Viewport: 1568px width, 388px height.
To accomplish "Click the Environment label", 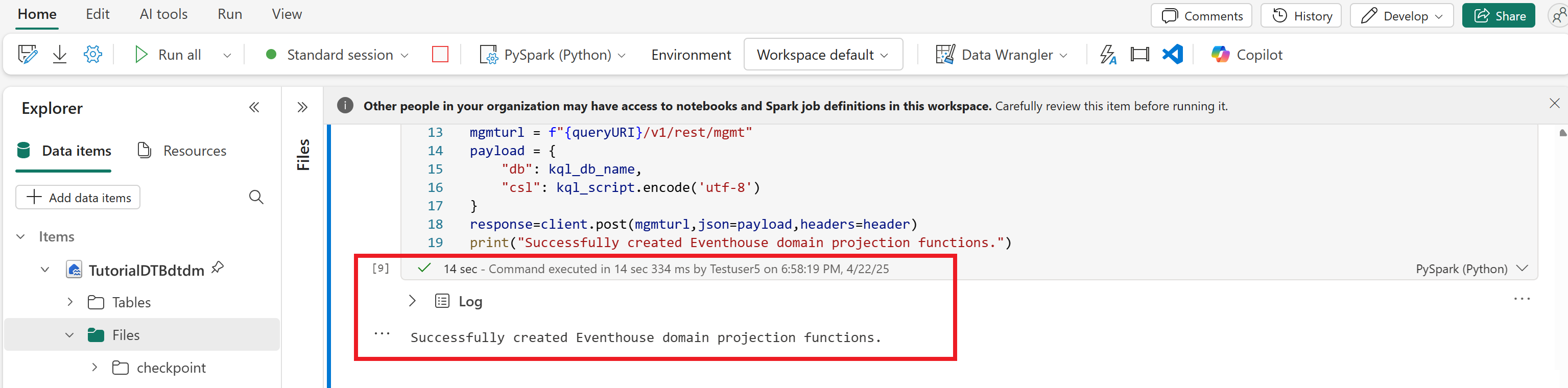I will click(x=691, y=55).
